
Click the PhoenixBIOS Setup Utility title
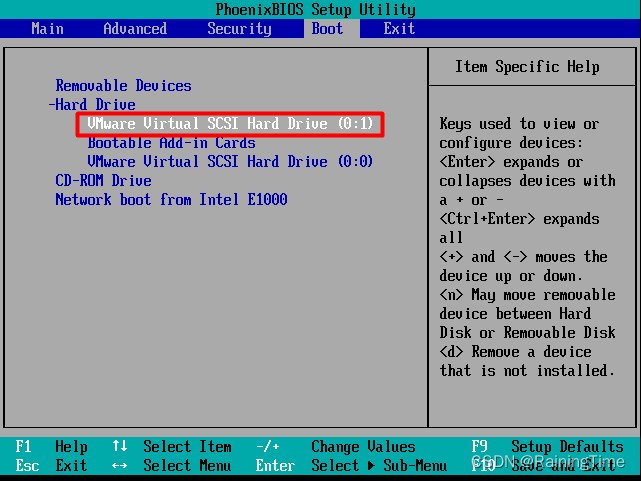tap(316, 9)
